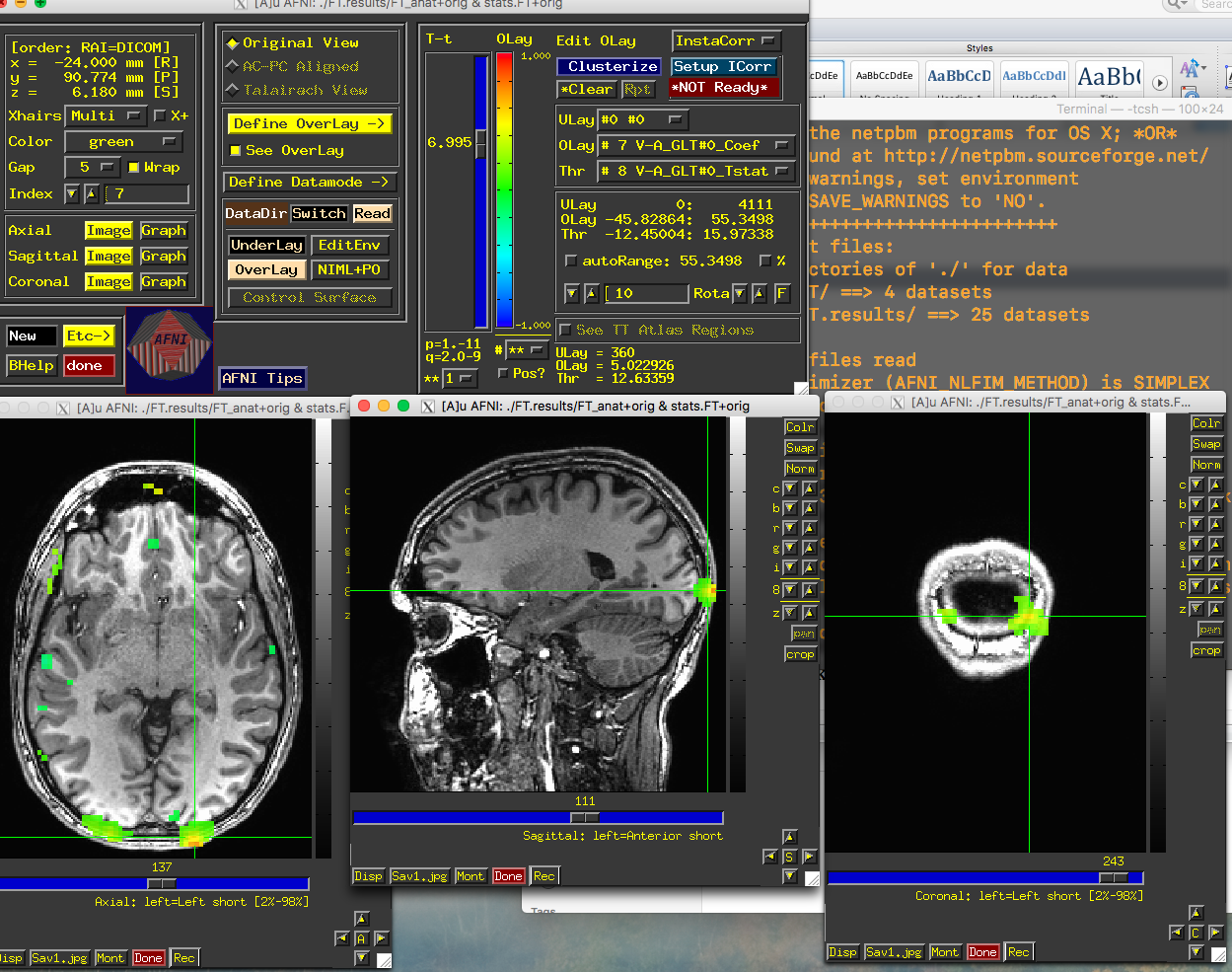Select the Talairach View option
Viewport: 1232px width, 972px height.
[x=297, y=90]
